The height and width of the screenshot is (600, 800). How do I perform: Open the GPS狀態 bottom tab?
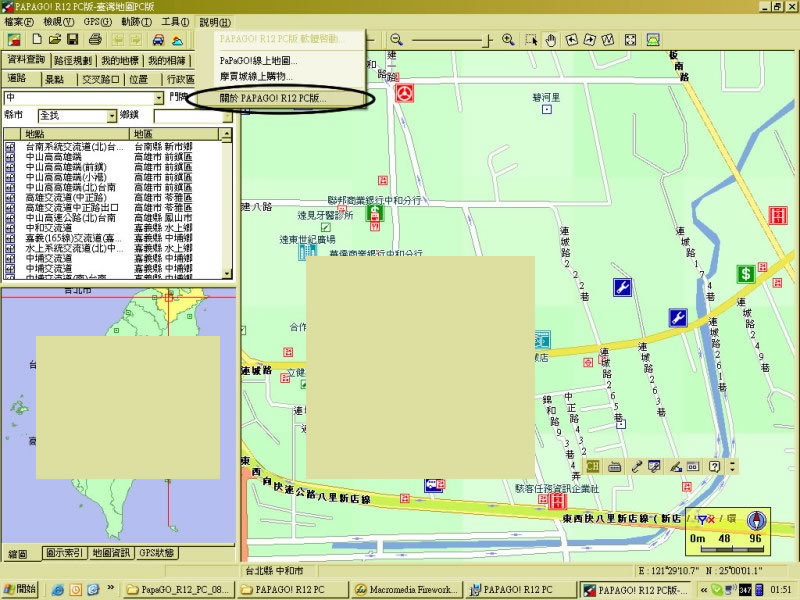click(157, 553)
